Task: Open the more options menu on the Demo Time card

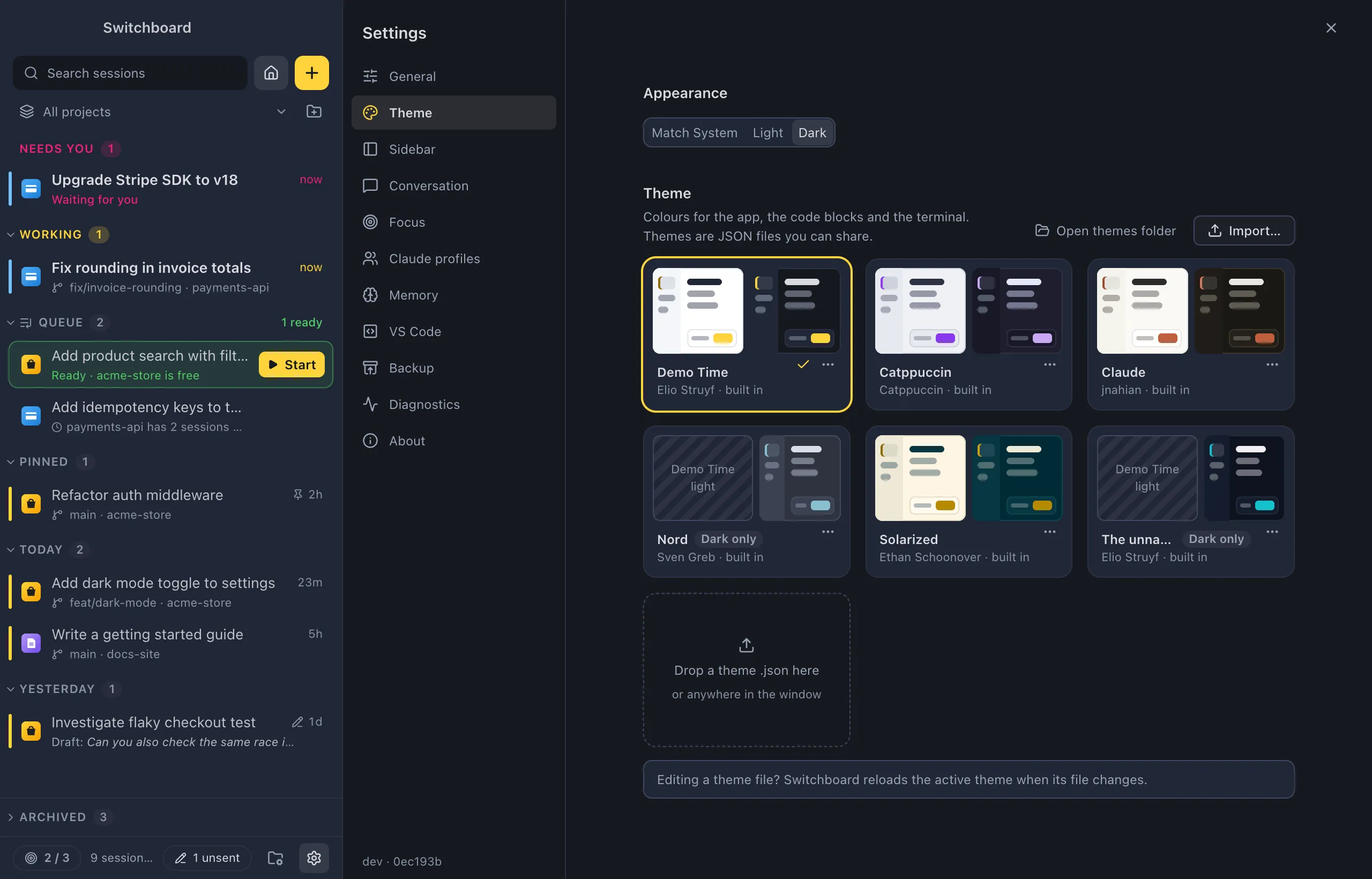Action: point(828,364)
